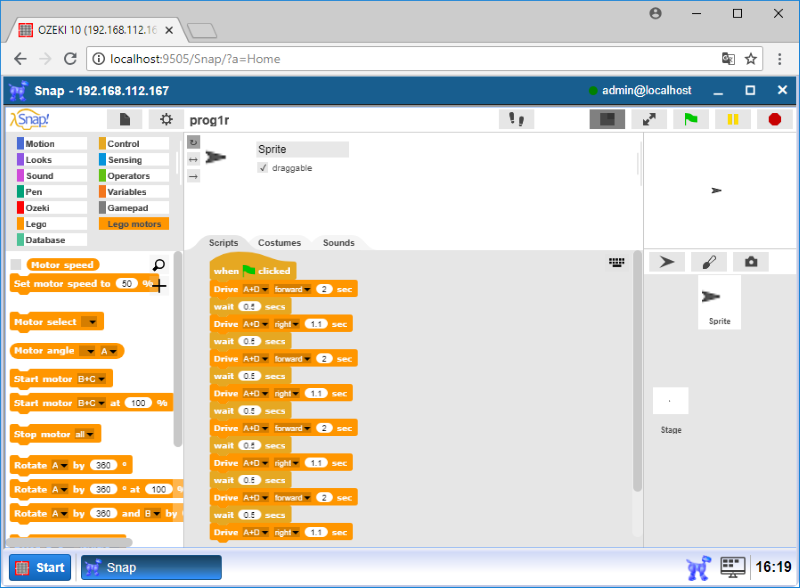Open the all dropdown on Stop motor block
Image resolution: width=800 pixels, height=588 pixels.
tap(84, 434)
